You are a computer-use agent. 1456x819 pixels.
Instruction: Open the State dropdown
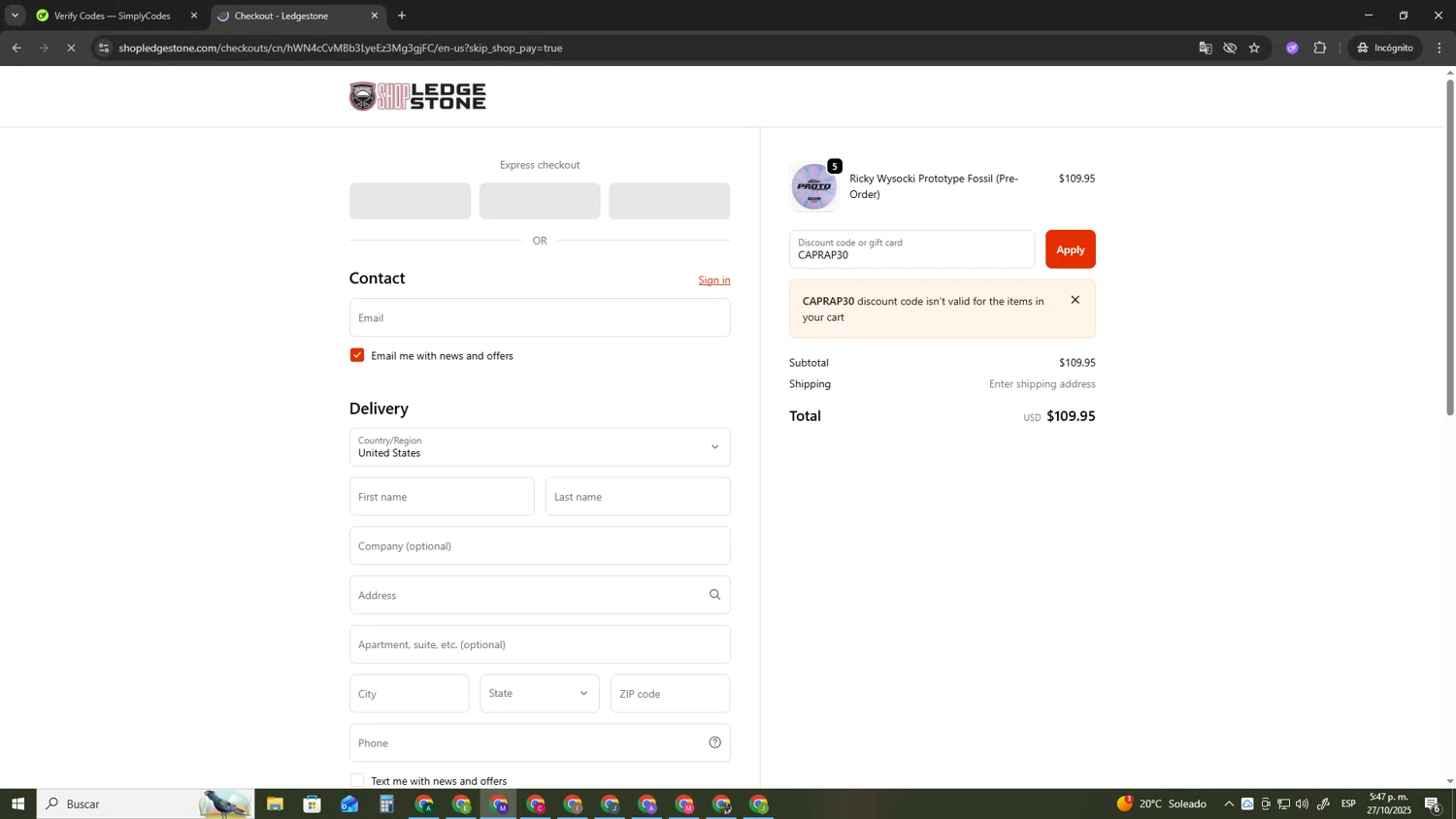coord(540,694)
